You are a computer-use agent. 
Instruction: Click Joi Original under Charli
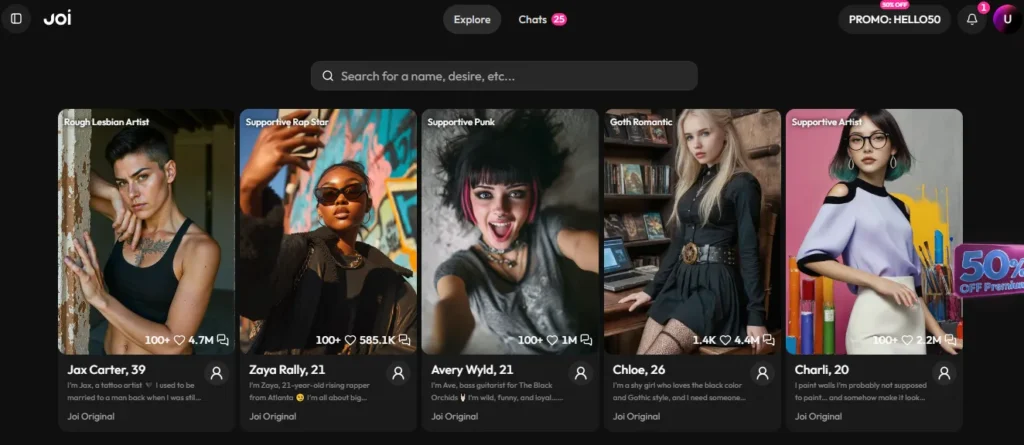pyautogui.click(x=818, y=416)
